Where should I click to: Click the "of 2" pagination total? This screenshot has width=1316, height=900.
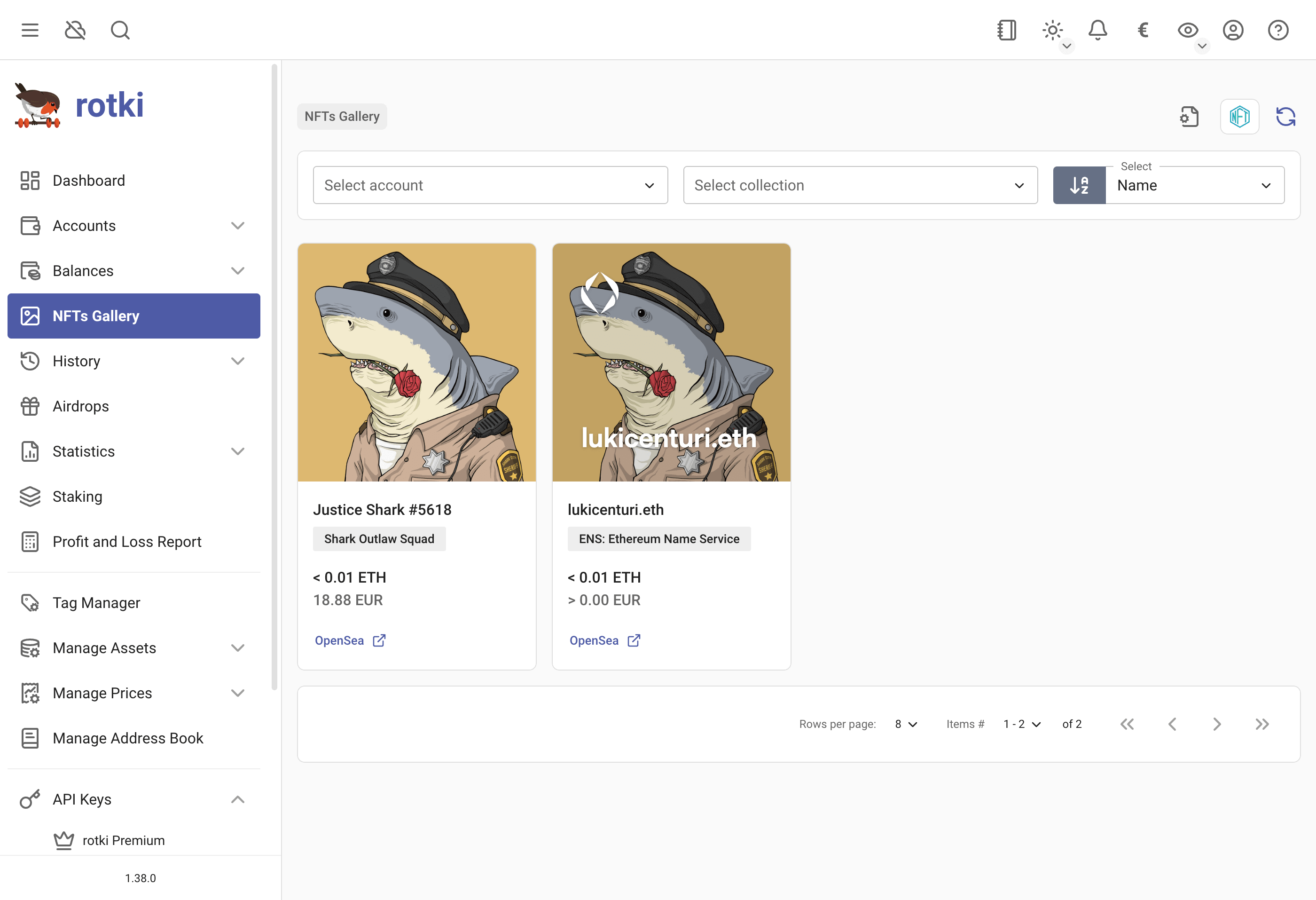(1072, 724)
